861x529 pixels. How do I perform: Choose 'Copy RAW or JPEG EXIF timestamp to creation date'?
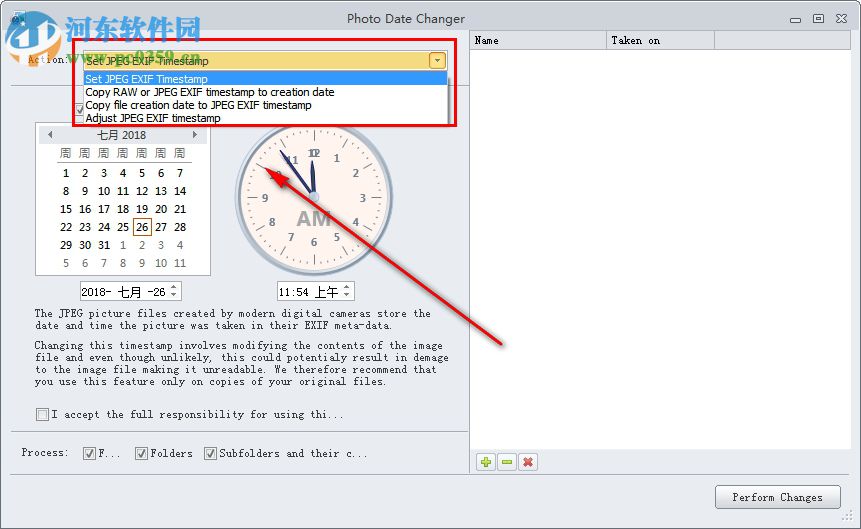(x=266, y=92)
